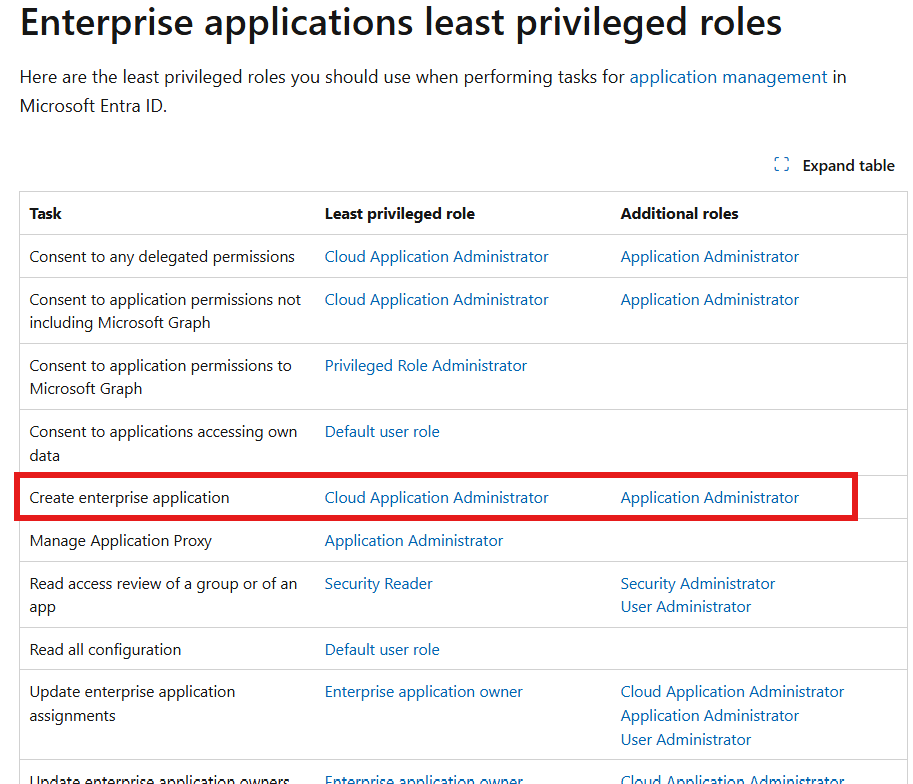Click the Read all configuration cell
This screenshot has height=784, width=913.
tap(105, 649)
